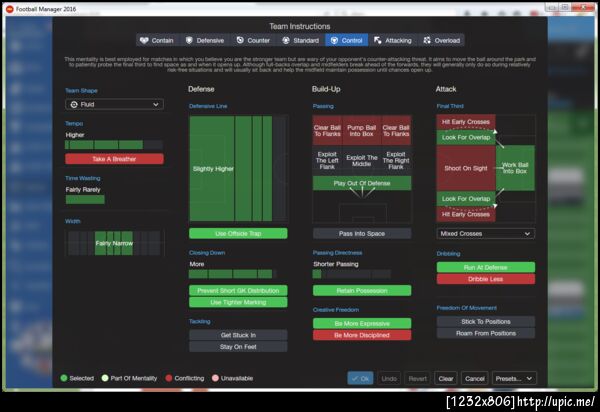Confirm with the Ok button
Image resolution: width=600 pixels, height=412 pixels.
[360, 378]
